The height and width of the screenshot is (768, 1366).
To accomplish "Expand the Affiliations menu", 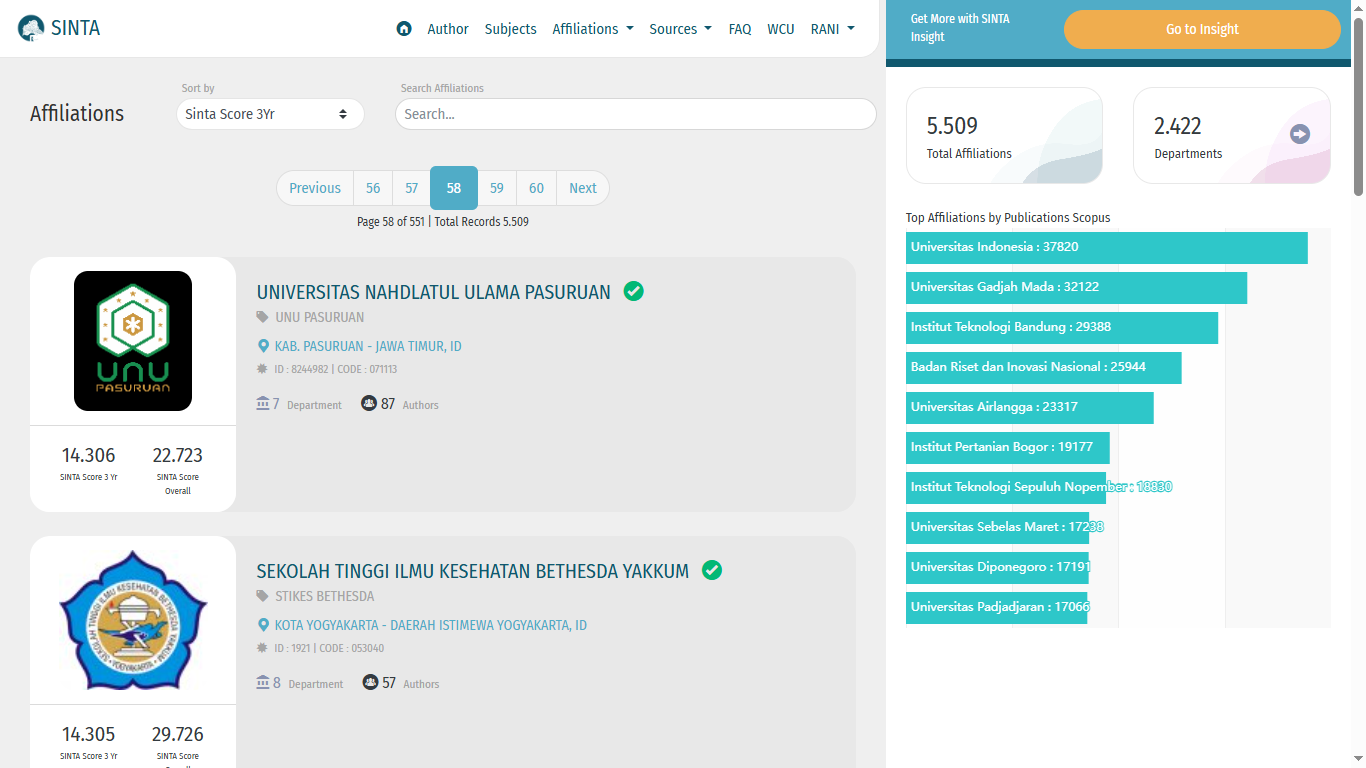I will pyautogui.click(x=593, y=29).
